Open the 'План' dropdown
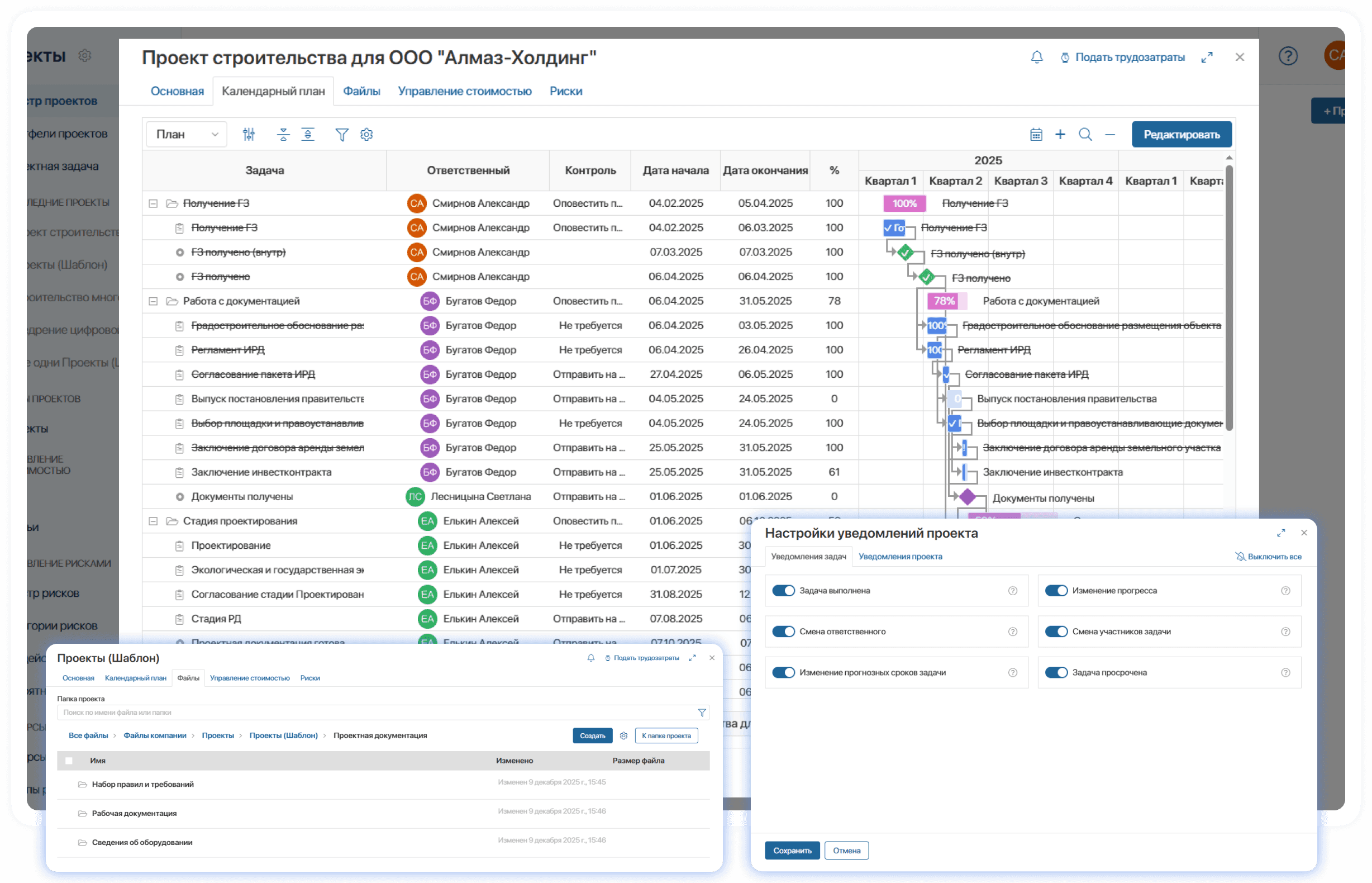Viewport: 1372px width, 883px height. pyautogui.click(x=187, y=135)
